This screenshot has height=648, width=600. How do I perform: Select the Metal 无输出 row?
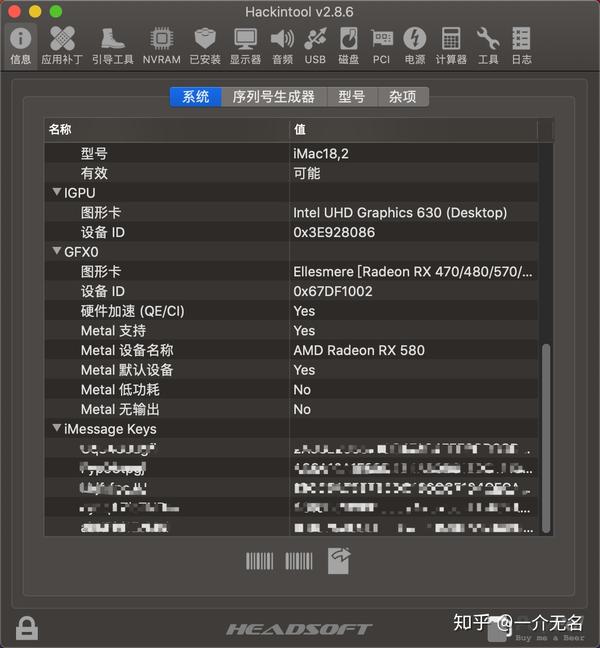point(291,409)
